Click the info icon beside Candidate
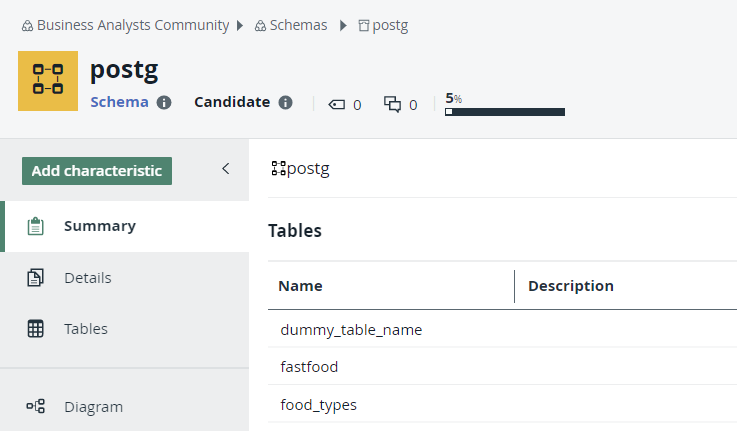737x431 pixels. pos(285,102)
